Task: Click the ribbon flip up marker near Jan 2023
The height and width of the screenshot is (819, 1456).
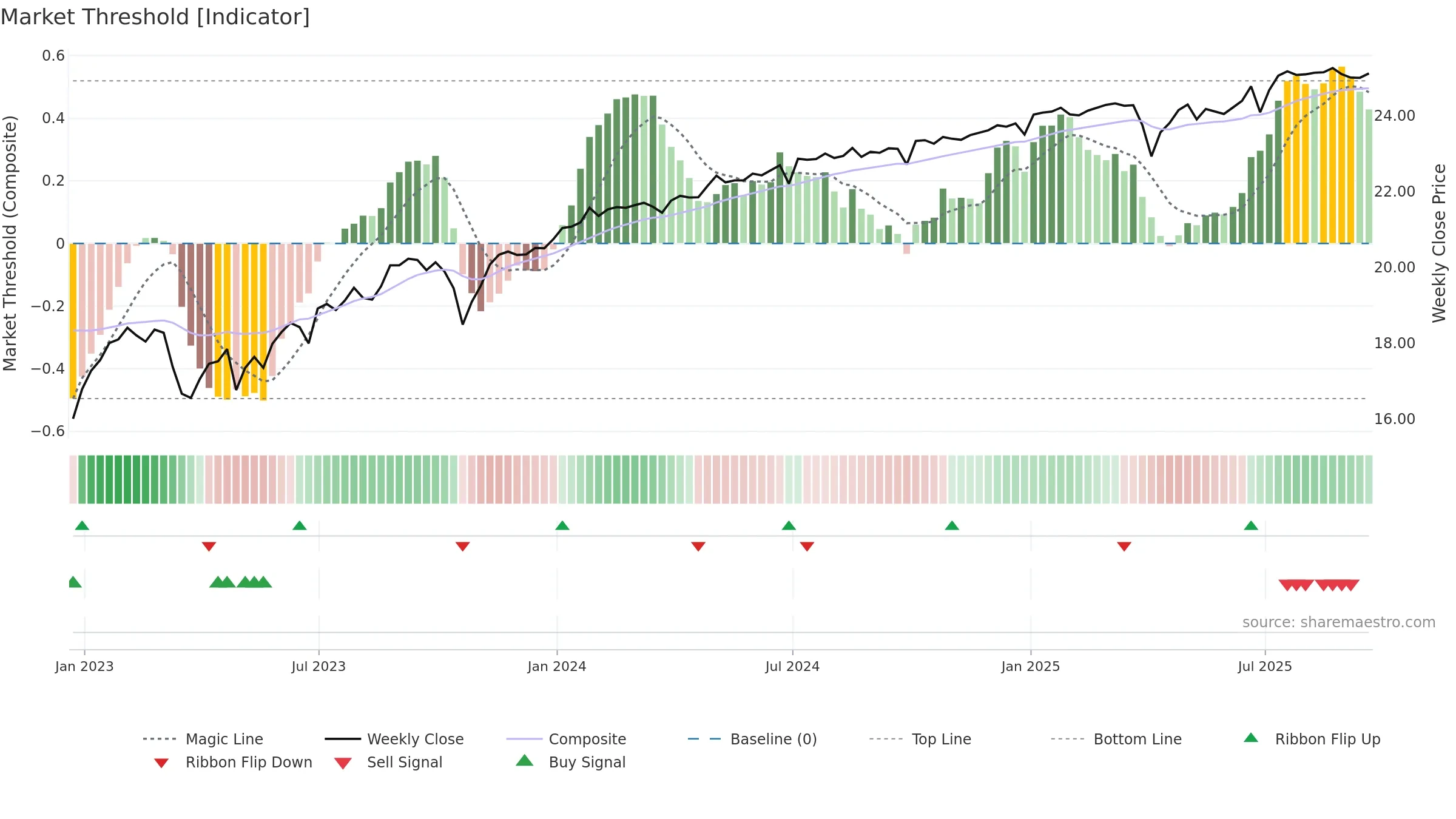Action: [82, 525]
